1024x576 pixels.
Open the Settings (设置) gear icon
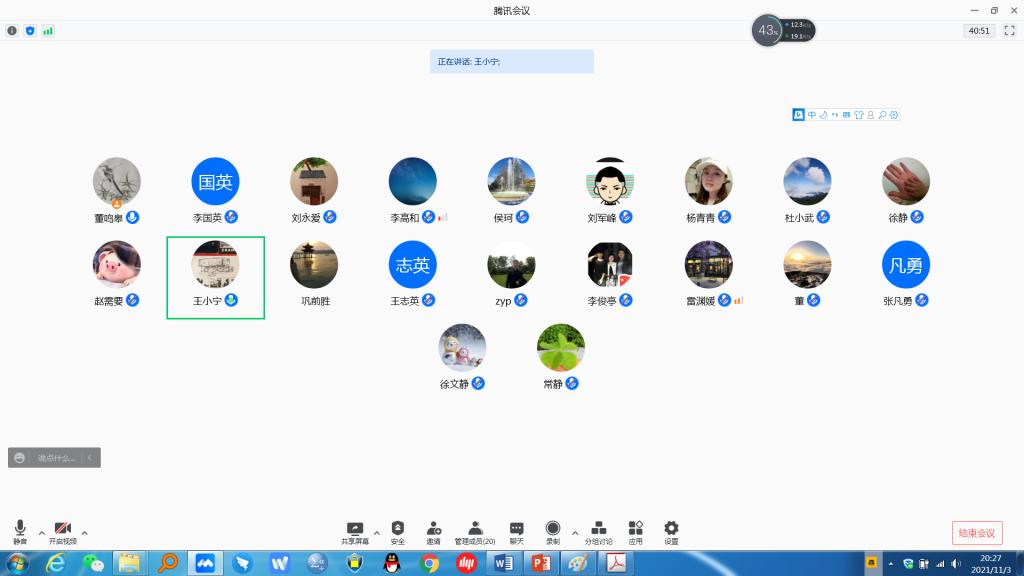coord(671,531)
